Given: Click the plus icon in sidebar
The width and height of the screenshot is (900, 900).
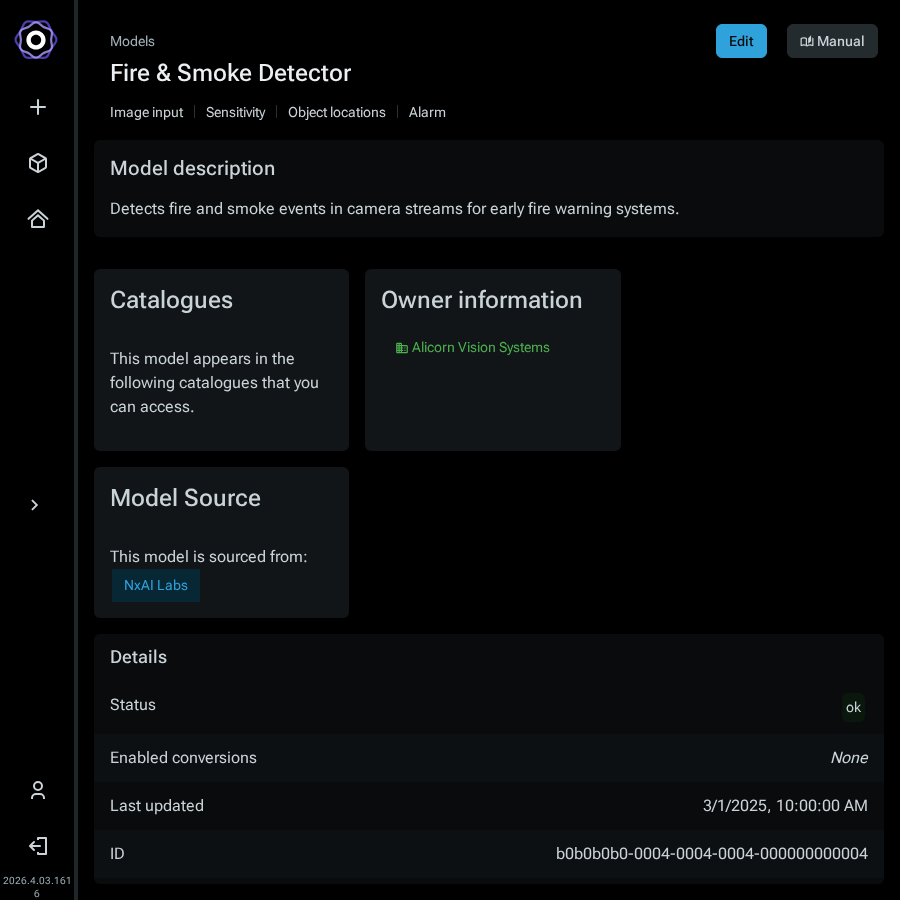Looking at the screenshot, I should click(x=38, y=107).
